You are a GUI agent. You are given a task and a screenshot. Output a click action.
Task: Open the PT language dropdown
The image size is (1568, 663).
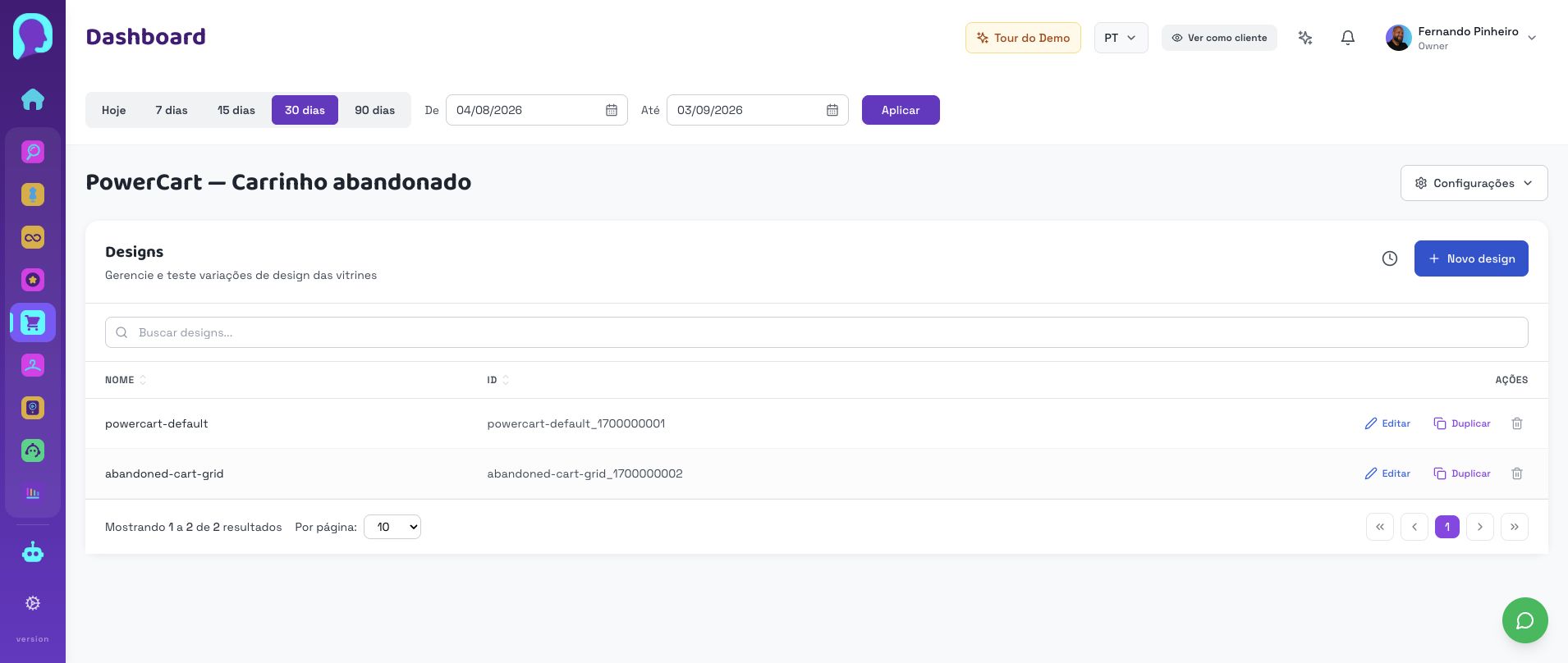click(1121, 38)
